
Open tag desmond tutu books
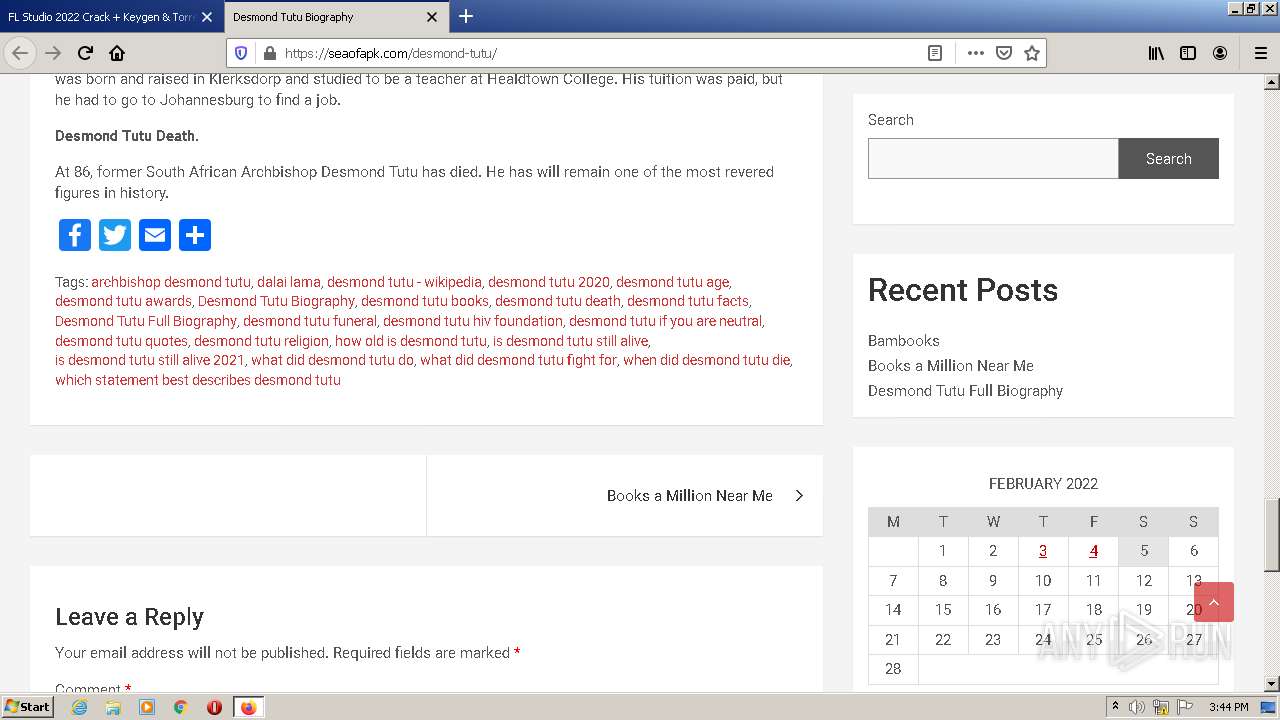[425, 301]
